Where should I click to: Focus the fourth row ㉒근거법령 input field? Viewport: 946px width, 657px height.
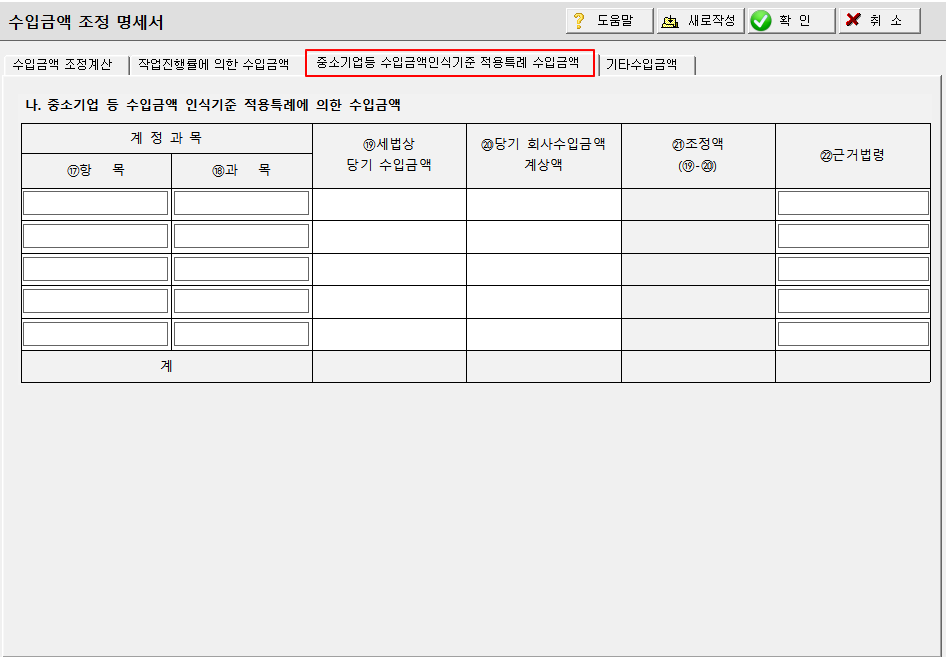(853, 301)
